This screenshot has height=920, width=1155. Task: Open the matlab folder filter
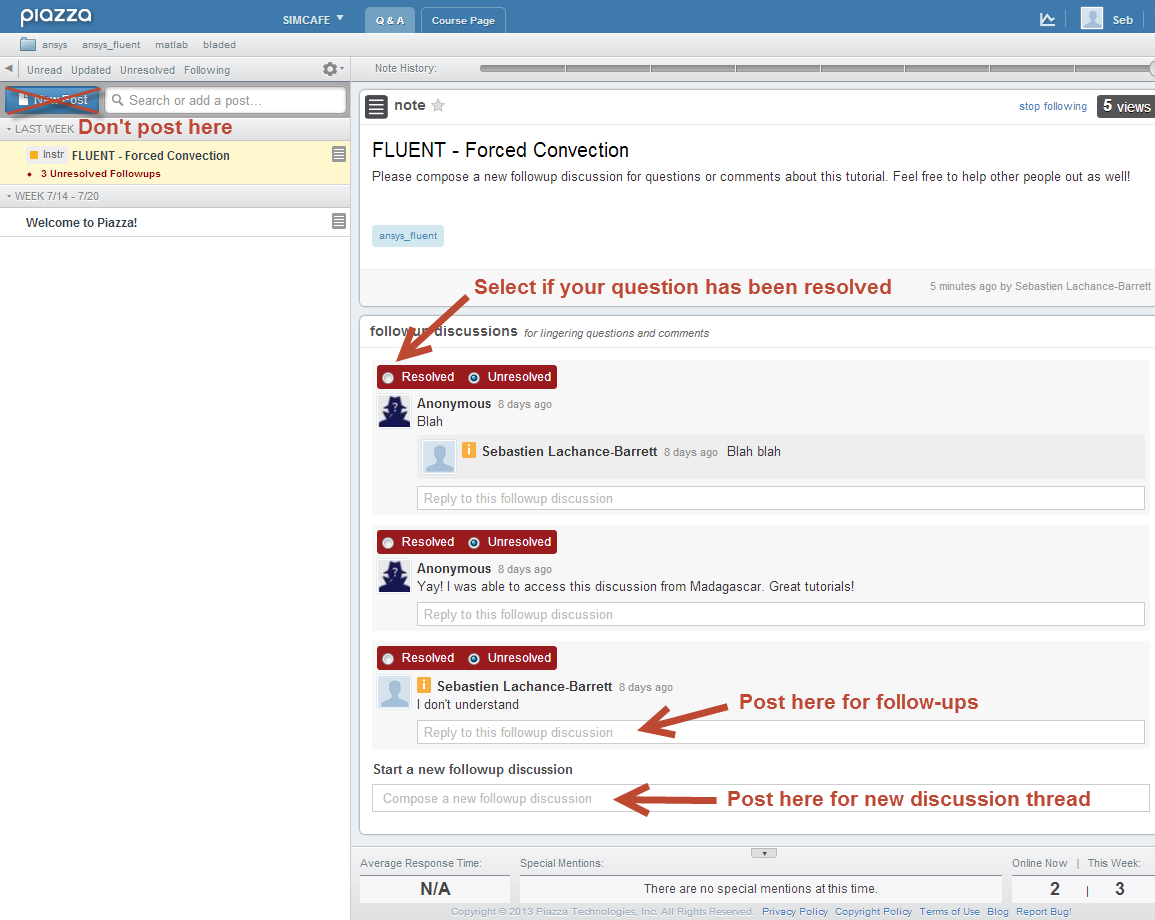(x=171, y=45)
